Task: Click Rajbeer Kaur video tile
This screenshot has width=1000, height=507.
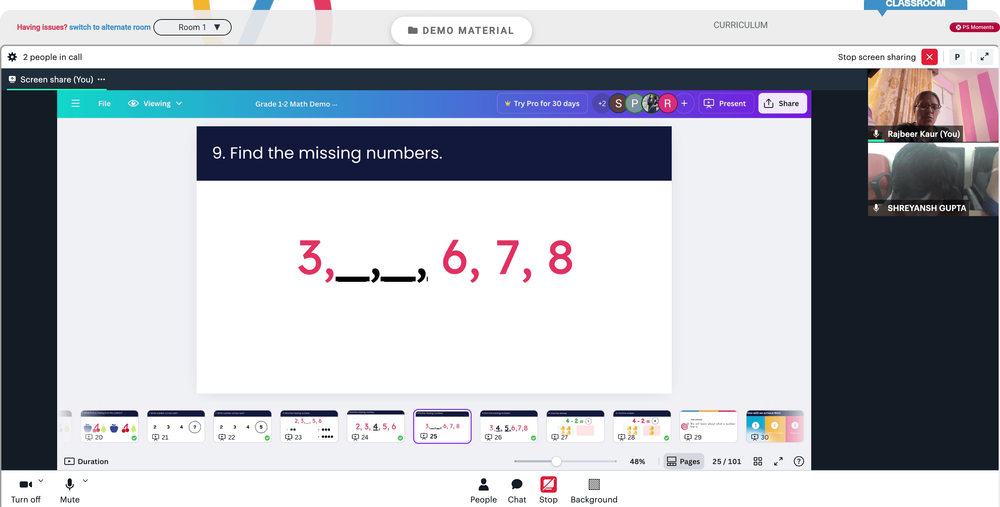Action: [933, 105]
